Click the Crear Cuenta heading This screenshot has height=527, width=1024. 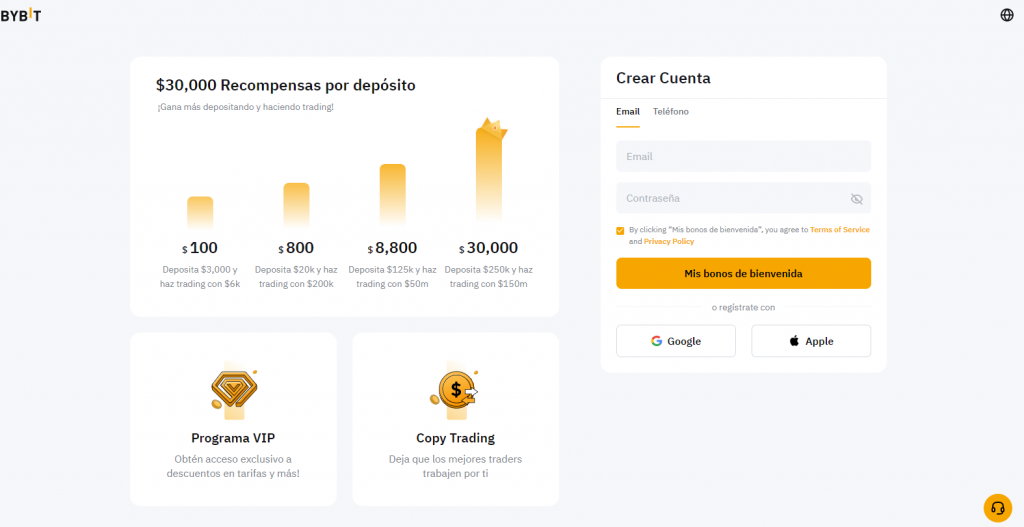(x=663, y=78)
